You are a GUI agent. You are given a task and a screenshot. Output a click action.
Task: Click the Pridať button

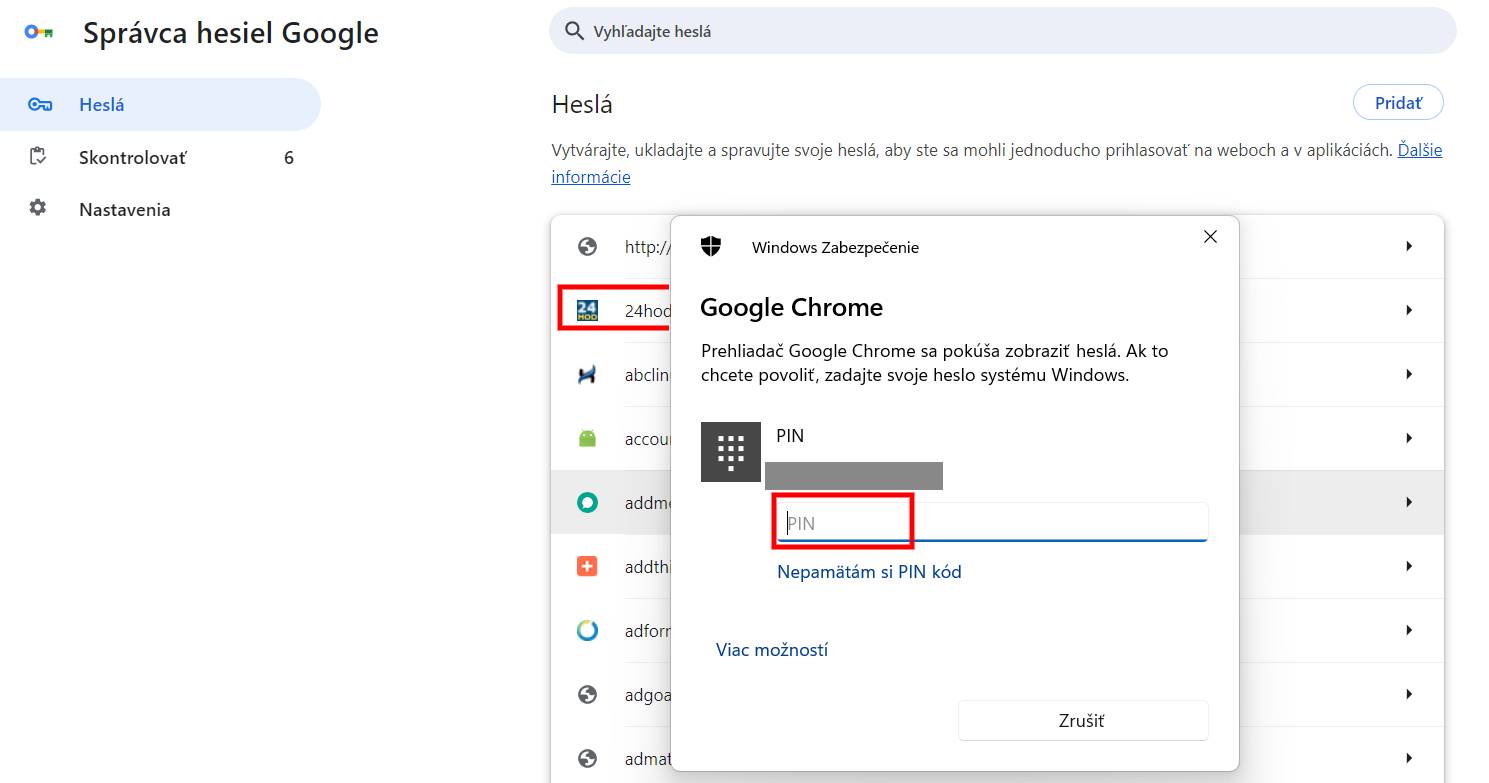point(1398,103)
